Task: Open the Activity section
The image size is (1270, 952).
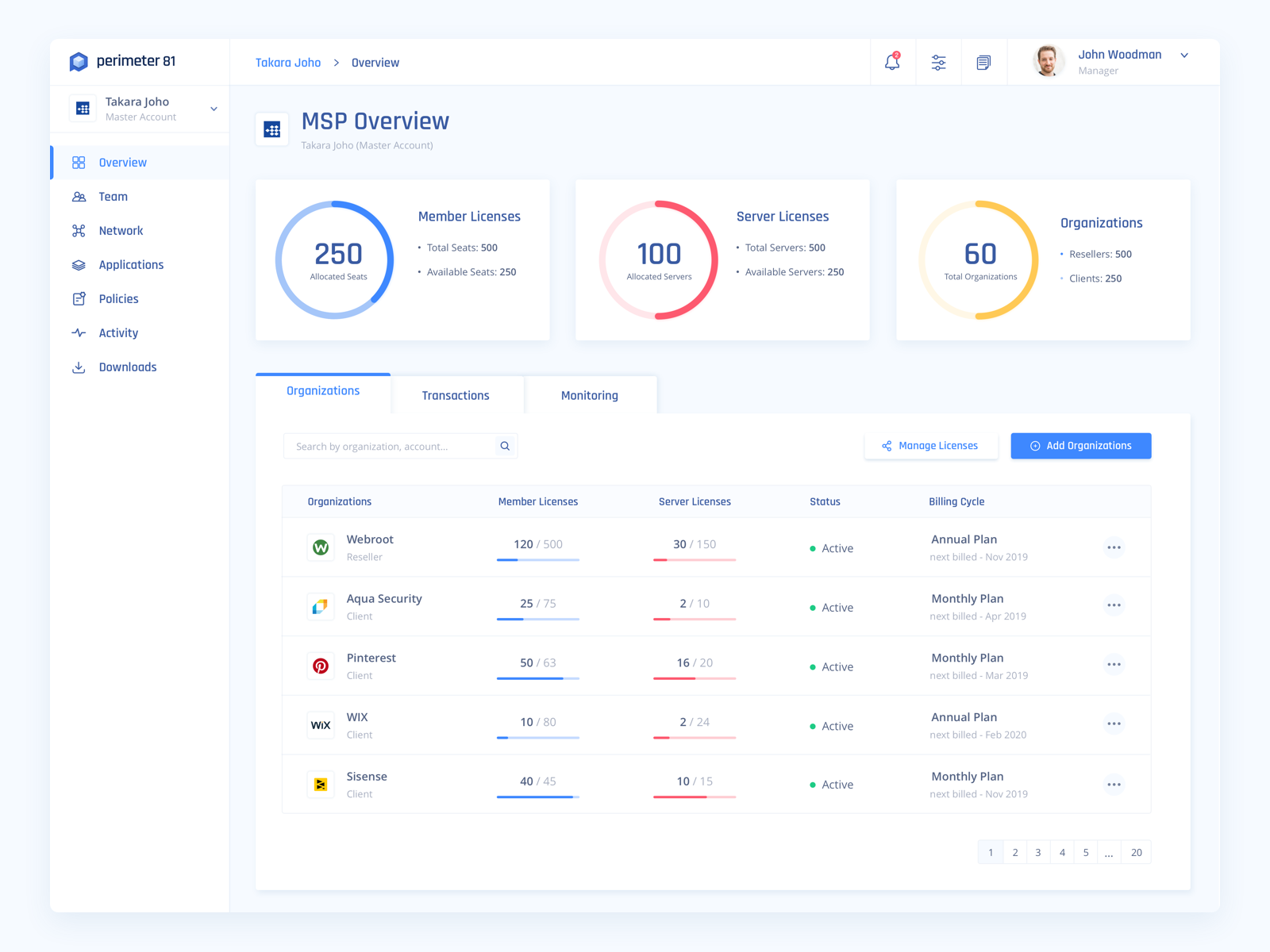Action: click(117, 332)
